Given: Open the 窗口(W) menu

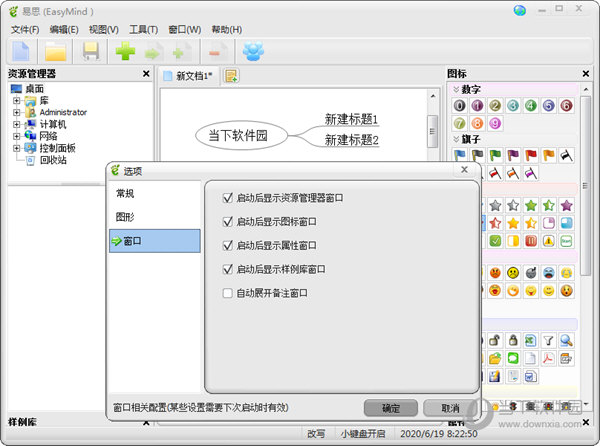Looking at the screenshot, I should (x=184, y=29).
